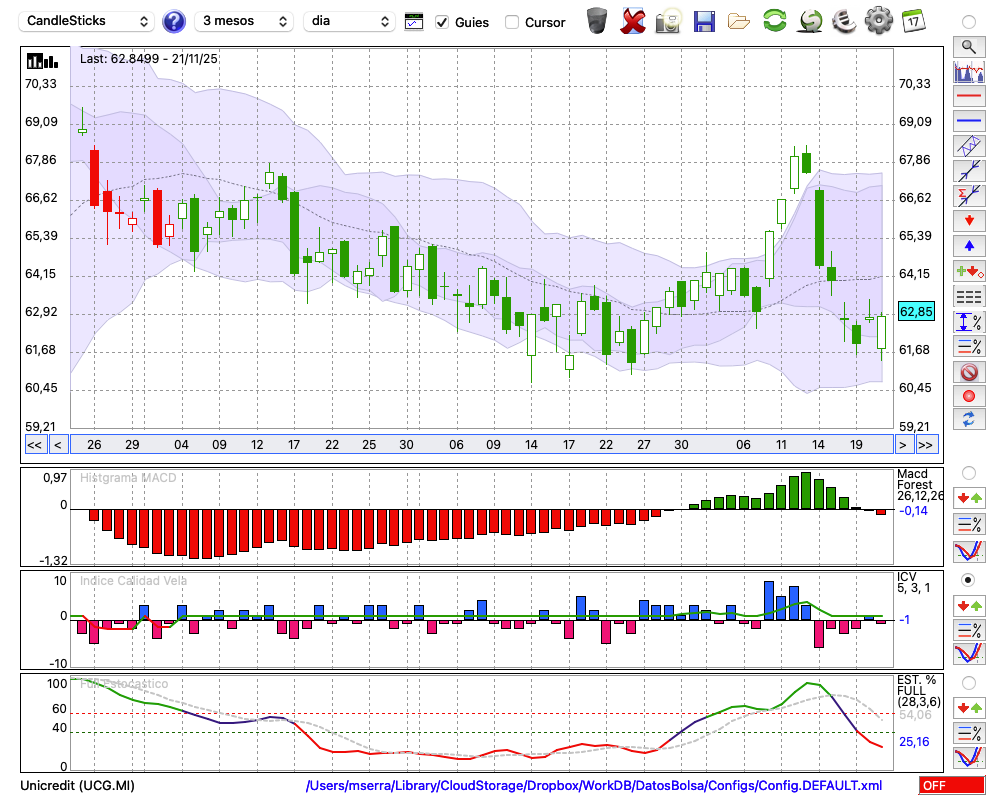Click the blue floppy disk save icon

coord(704,21)
